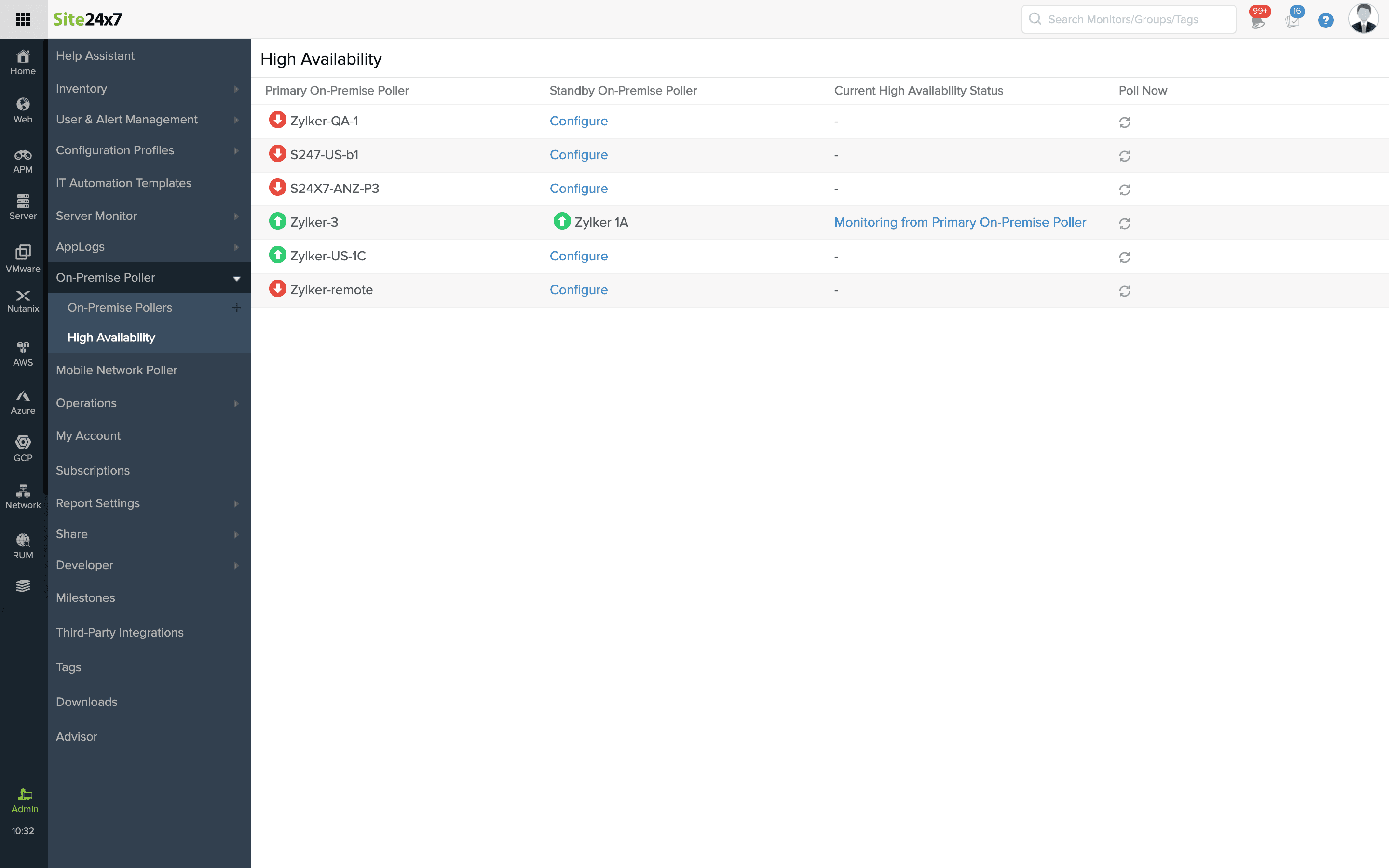Open the APM monitoring section
1389x868 pixels.
pos(22,160)
